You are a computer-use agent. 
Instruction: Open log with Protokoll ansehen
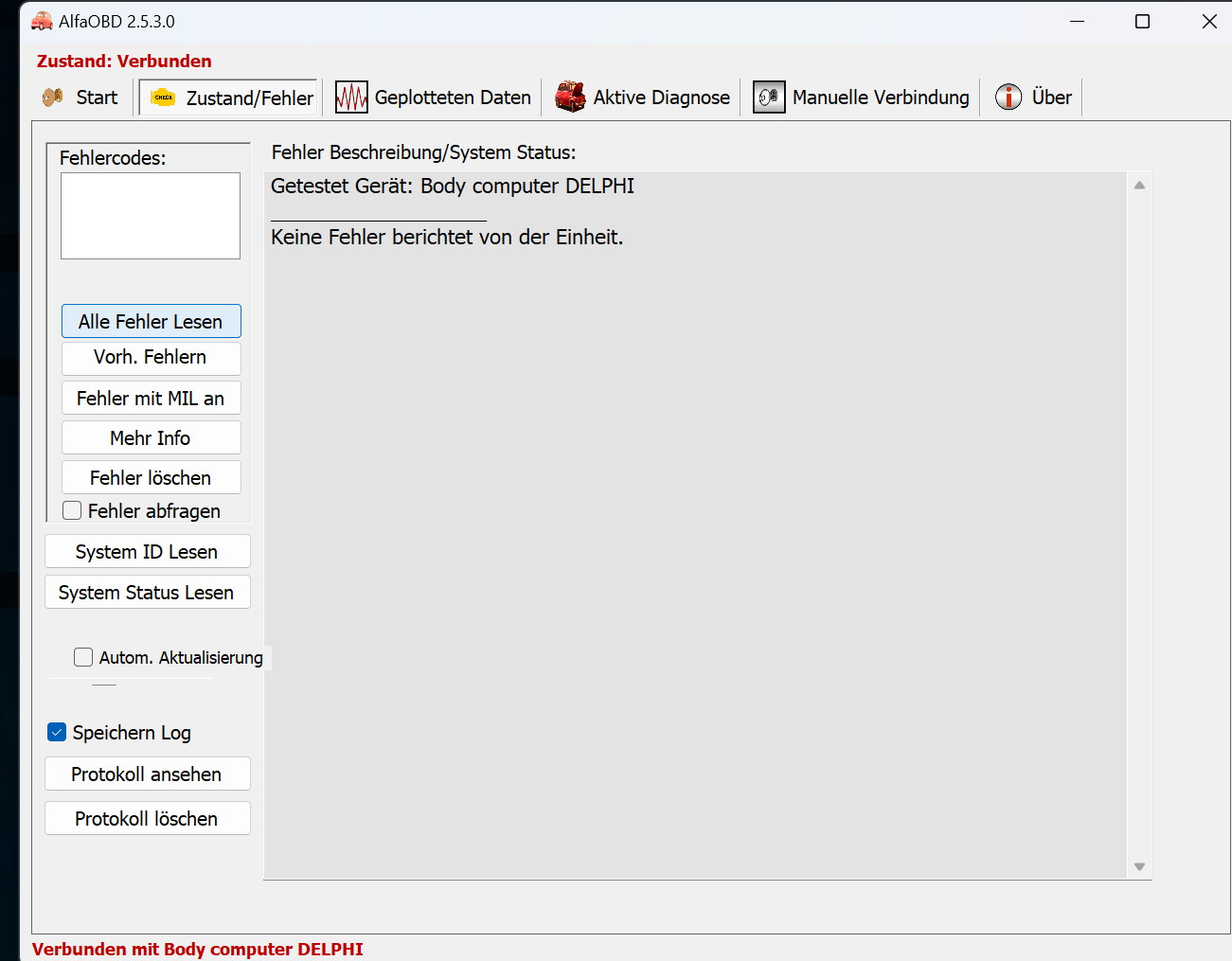click(147, 774)
